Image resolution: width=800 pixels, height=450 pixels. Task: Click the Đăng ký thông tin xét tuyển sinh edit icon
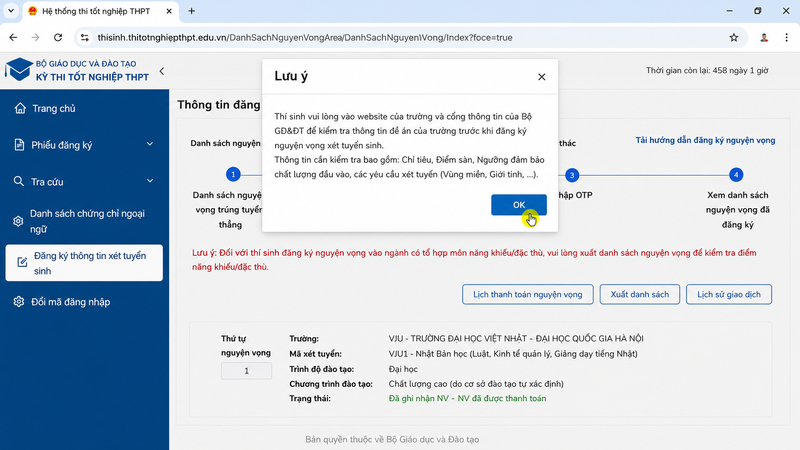coord(22,262)
